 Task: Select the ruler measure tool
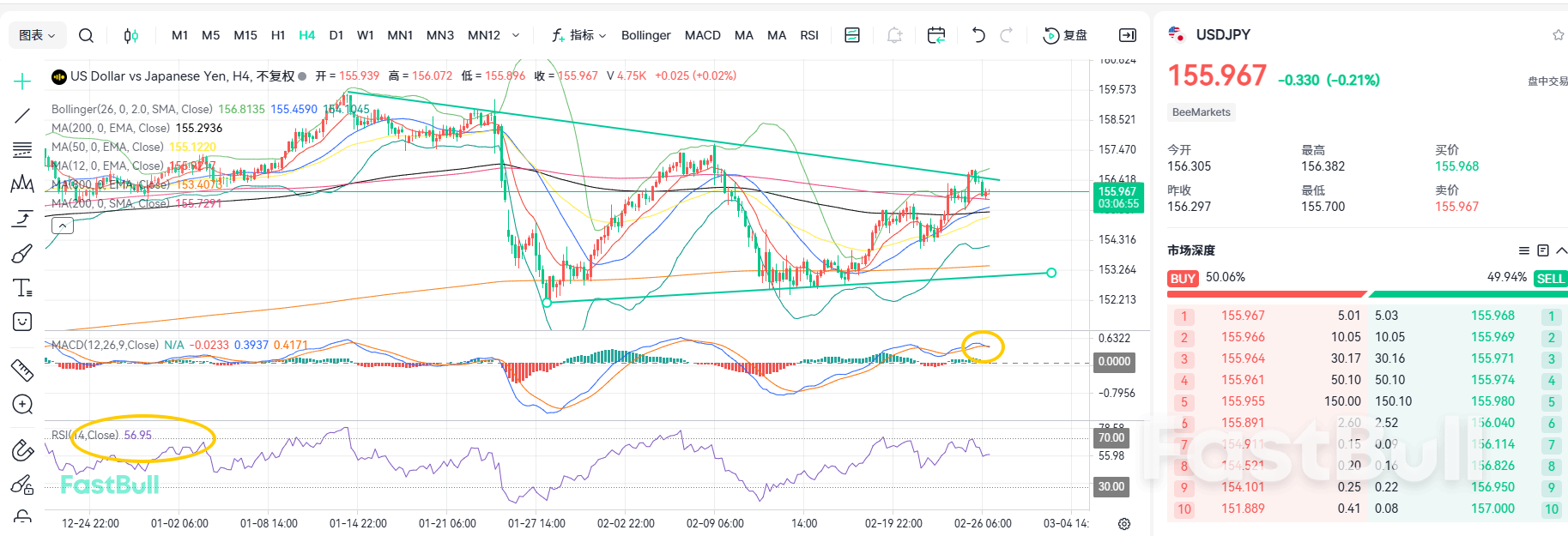[x=22, y=370]
